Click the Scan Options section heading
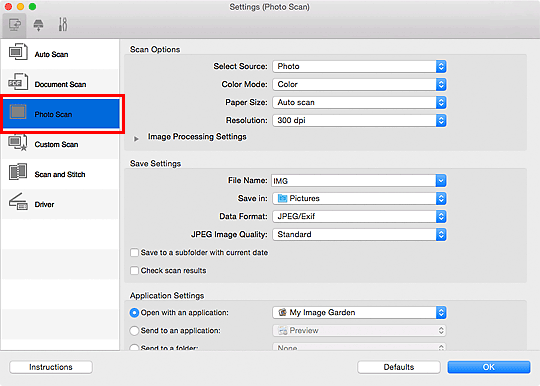 click(155, 50)
